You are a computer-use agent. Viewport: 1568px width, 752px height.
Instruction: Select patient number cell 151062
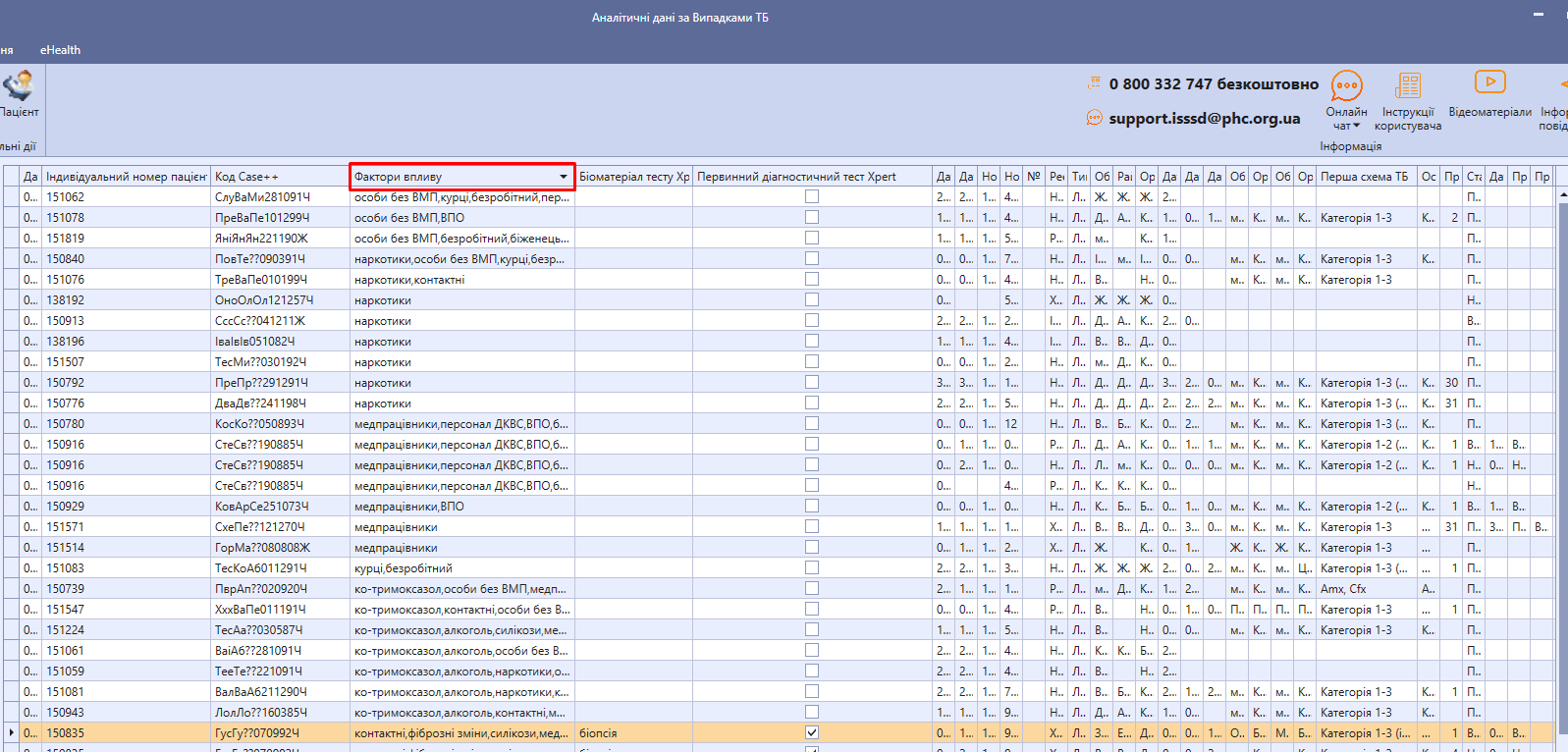126,197
